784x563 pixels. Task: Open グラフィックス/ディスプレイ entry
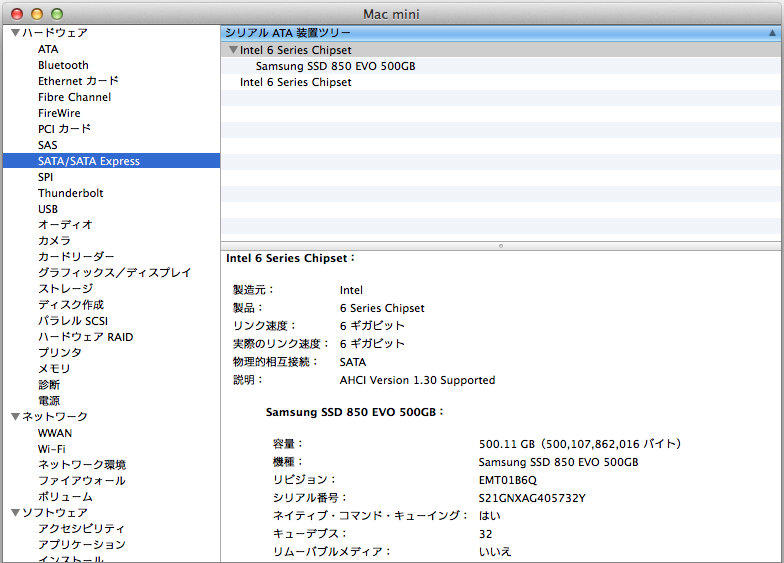coord(114,273)
